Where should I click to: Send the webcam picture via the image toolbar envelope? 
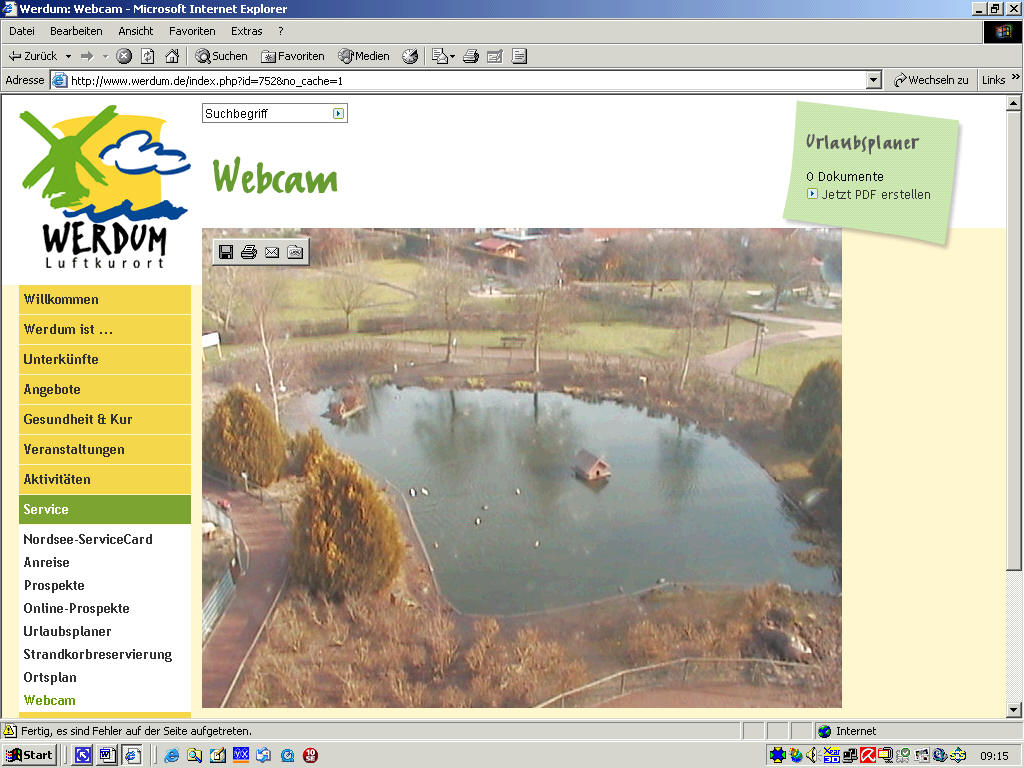click(x=272, y=252)
